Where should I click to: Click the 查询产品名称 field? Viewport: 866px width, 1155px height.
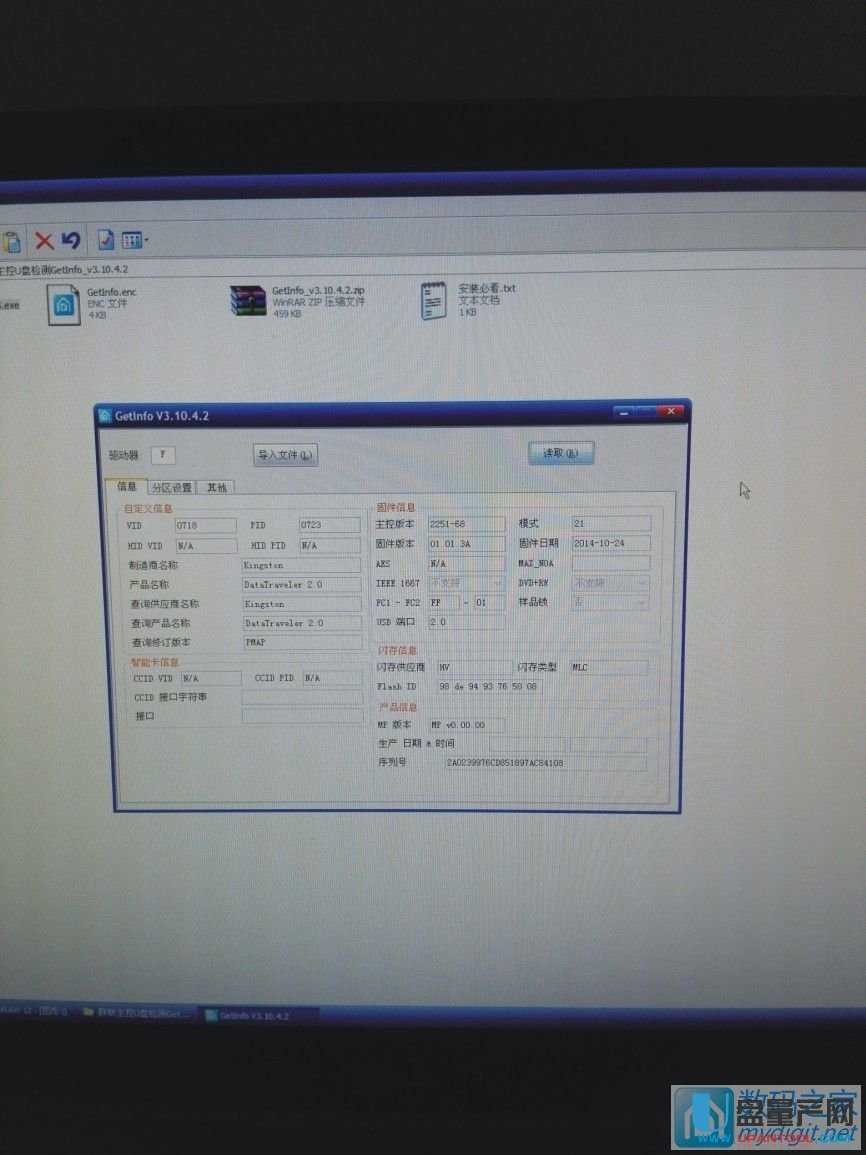(x=303, y=622)
